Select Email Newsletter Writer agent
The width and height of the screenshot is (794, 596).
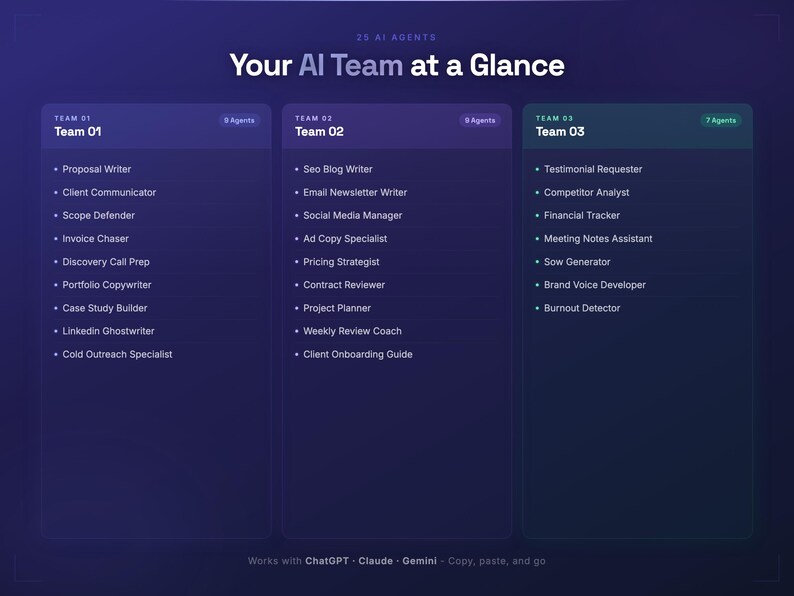point(355,192)
